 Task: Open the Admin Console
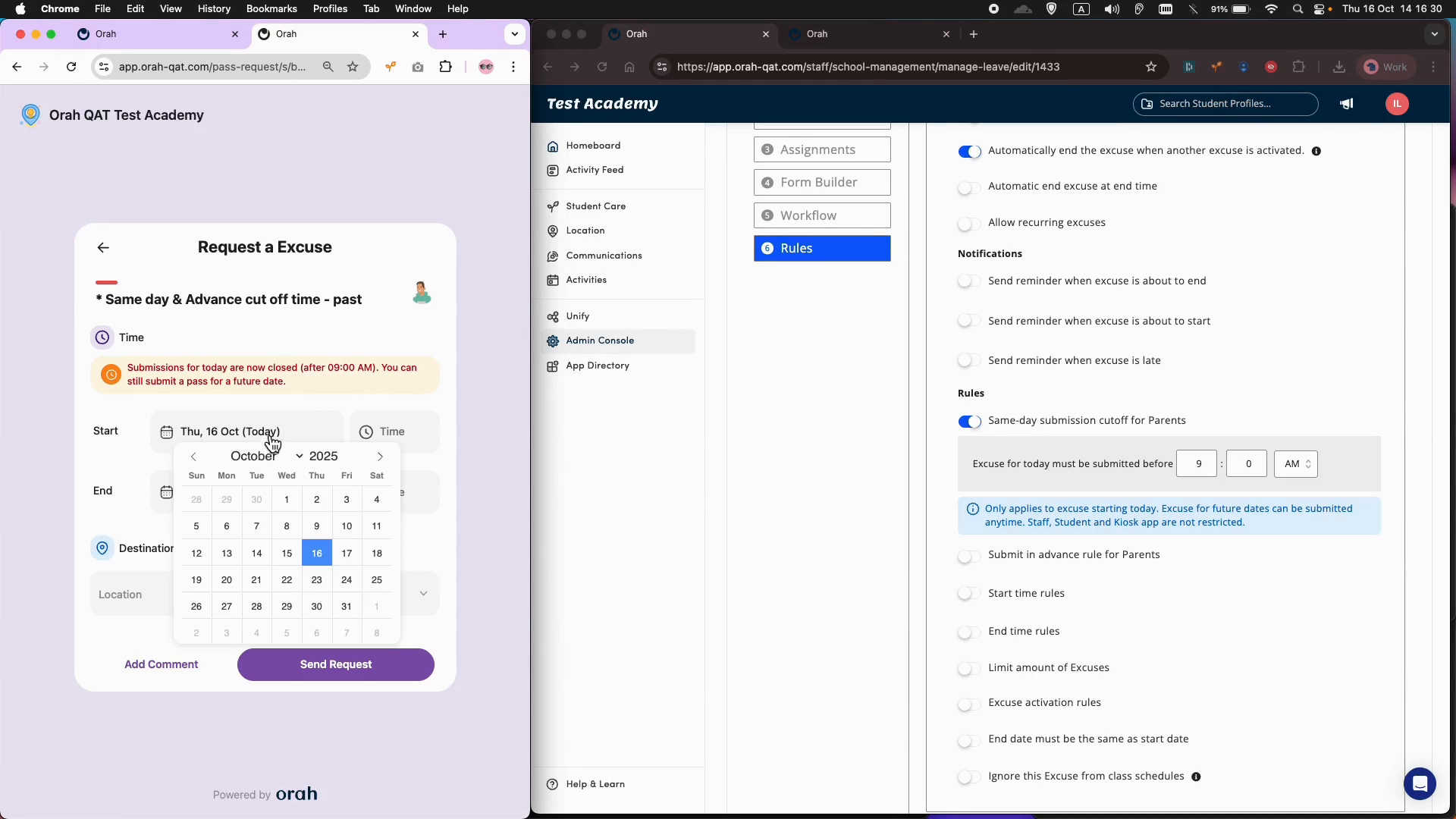(601, 340)
